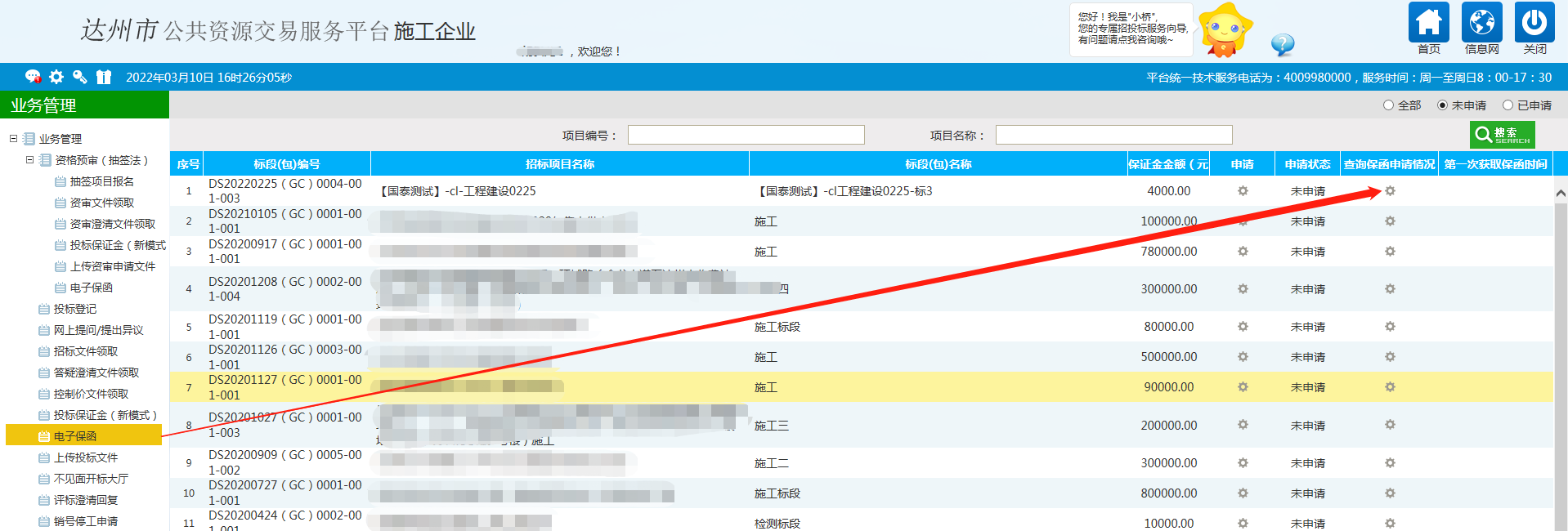Click the 申请 gear icon in row 1
1568x531 pixels.
point(1243,191)
